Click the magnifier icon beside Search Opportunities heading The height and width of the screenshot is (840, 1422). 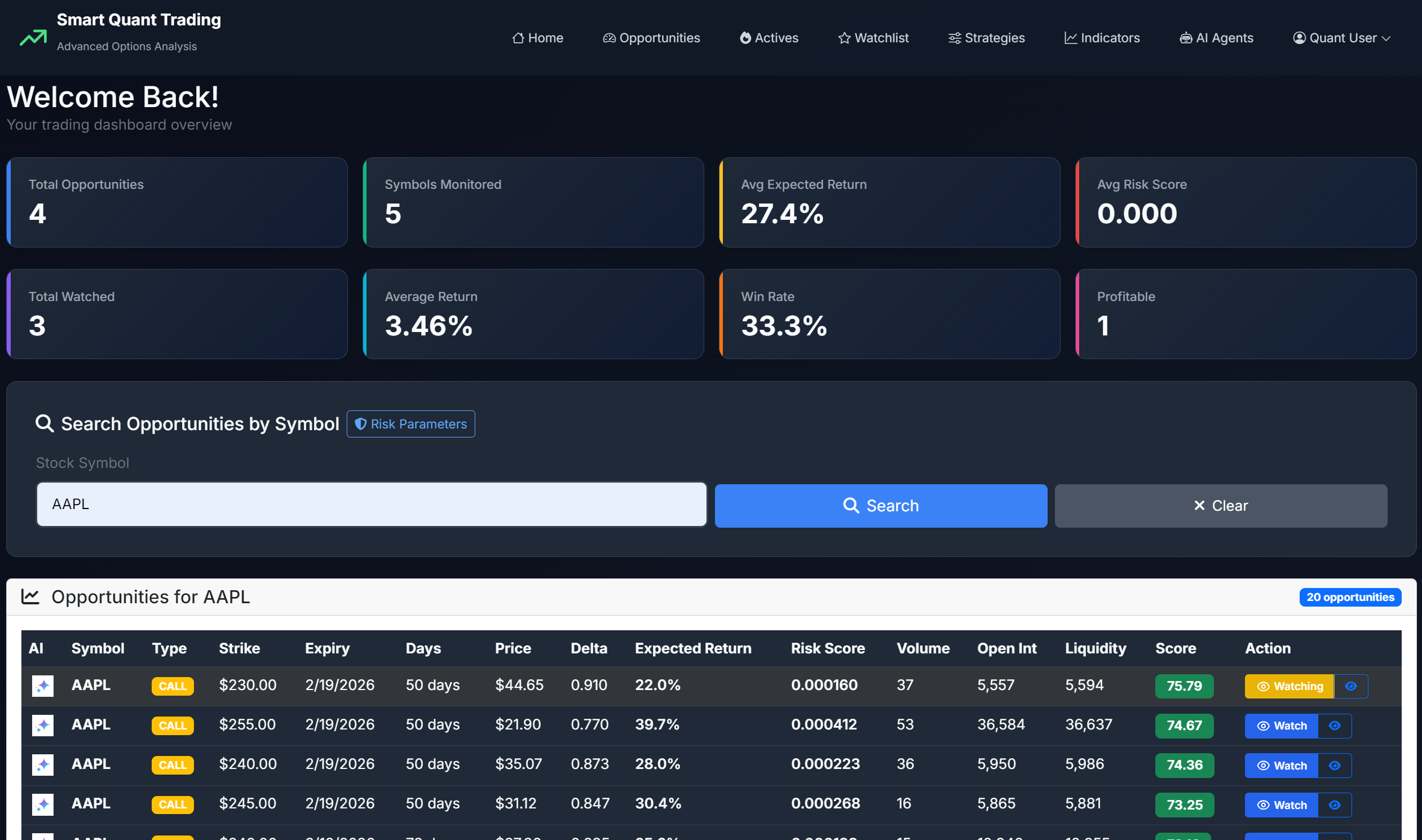pos(44,423)
